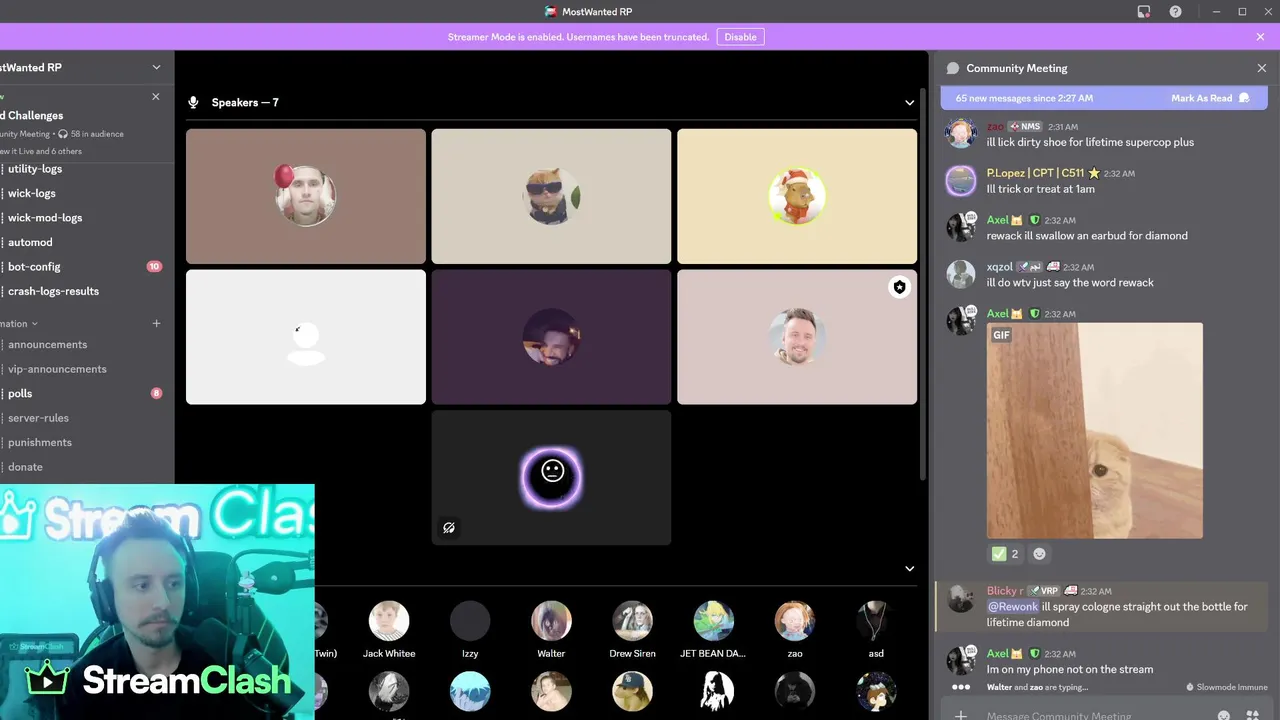Open the emoji picker in message box
The width and height of the screenshot is (1280, 720).
1224,715
